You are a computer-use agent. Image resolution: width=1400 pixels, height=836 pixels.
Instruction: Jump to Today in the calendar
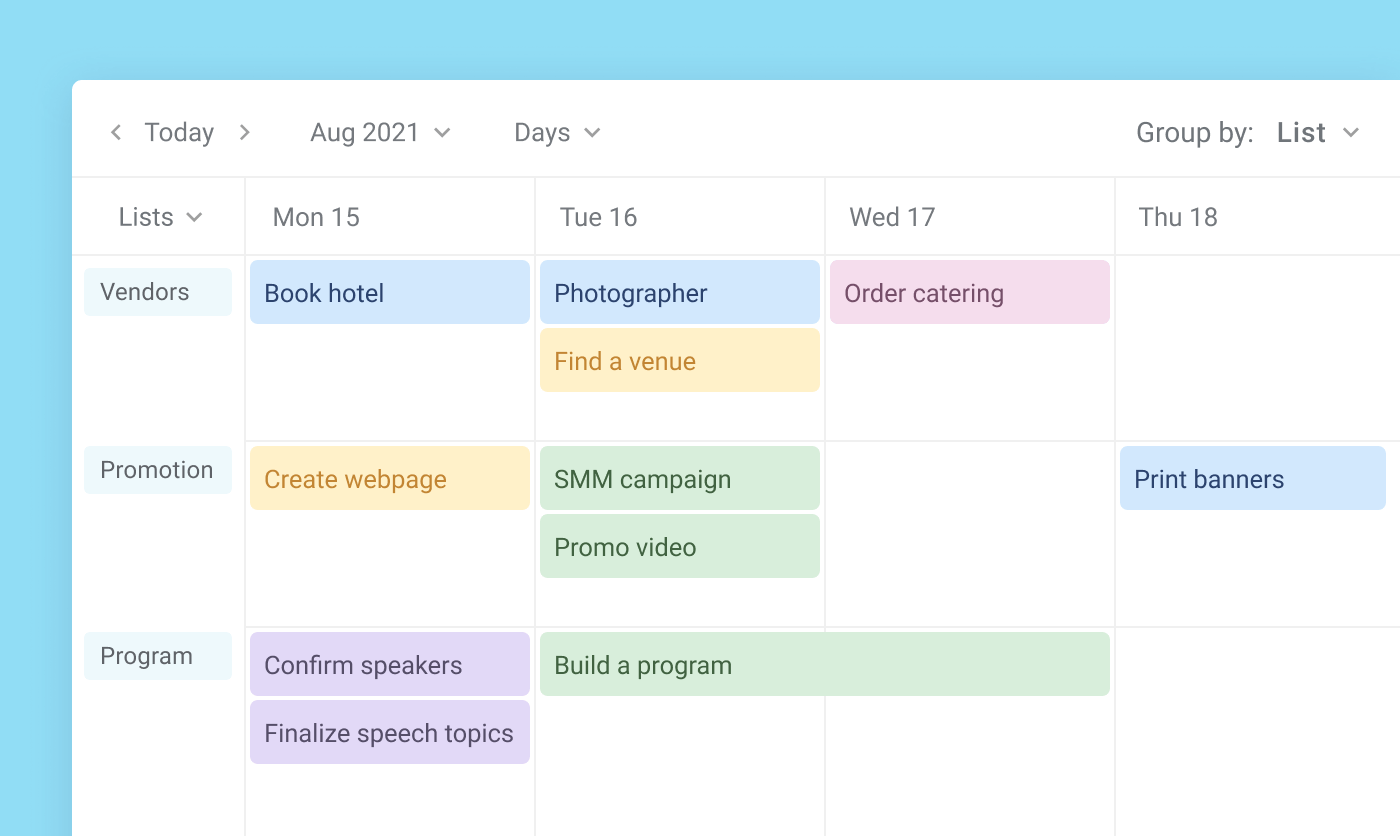179,133
